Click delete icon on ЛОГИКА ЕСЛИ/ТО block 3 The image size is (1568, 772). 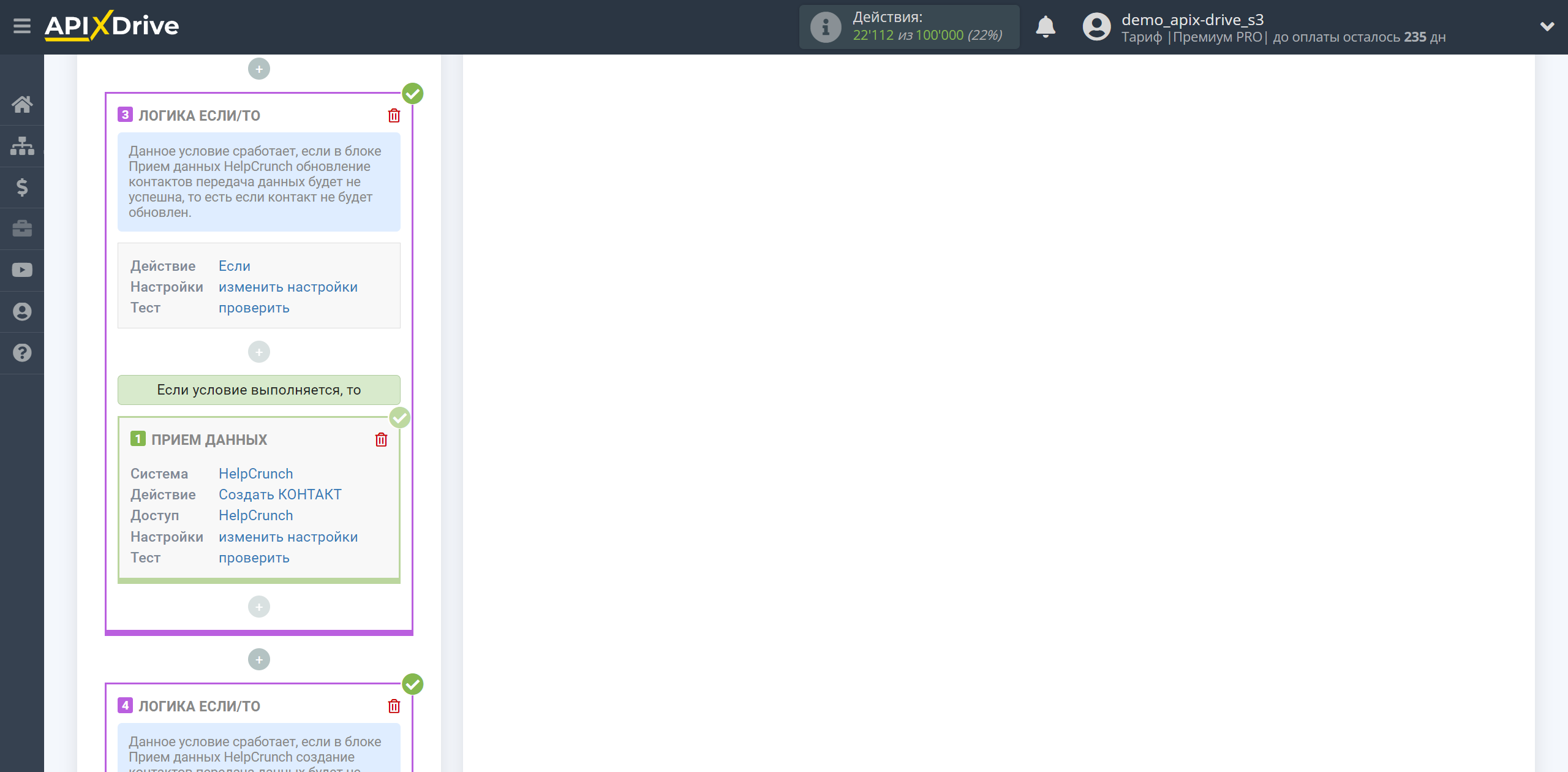(x=394, y=115)
